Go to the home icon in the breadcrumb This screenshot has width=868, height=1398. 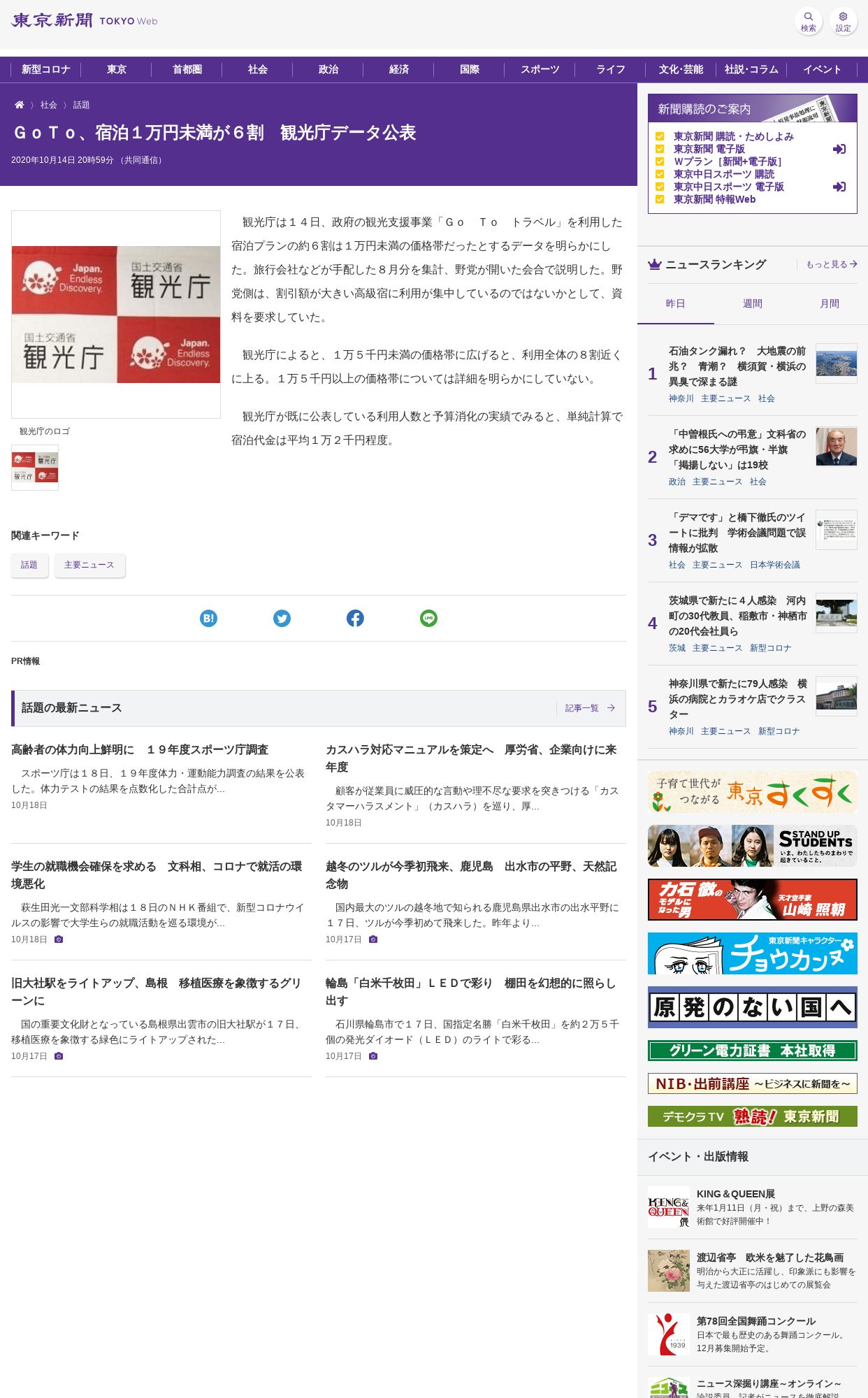[20, 105]
